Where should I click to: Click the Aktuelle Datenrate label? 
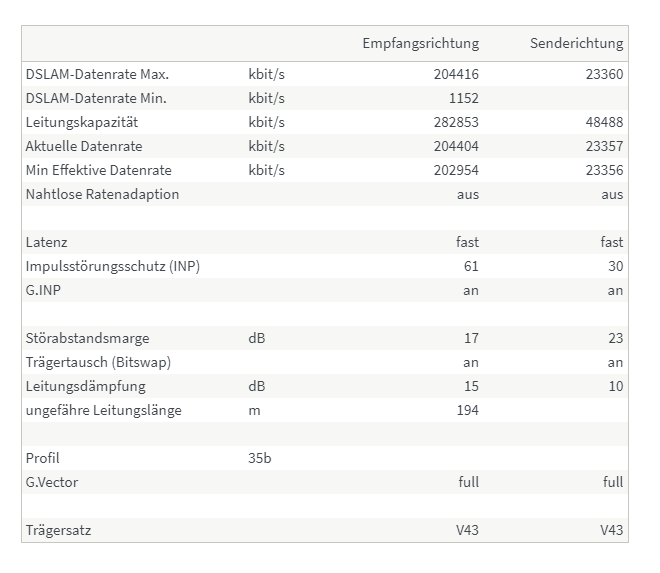[84, 147]
